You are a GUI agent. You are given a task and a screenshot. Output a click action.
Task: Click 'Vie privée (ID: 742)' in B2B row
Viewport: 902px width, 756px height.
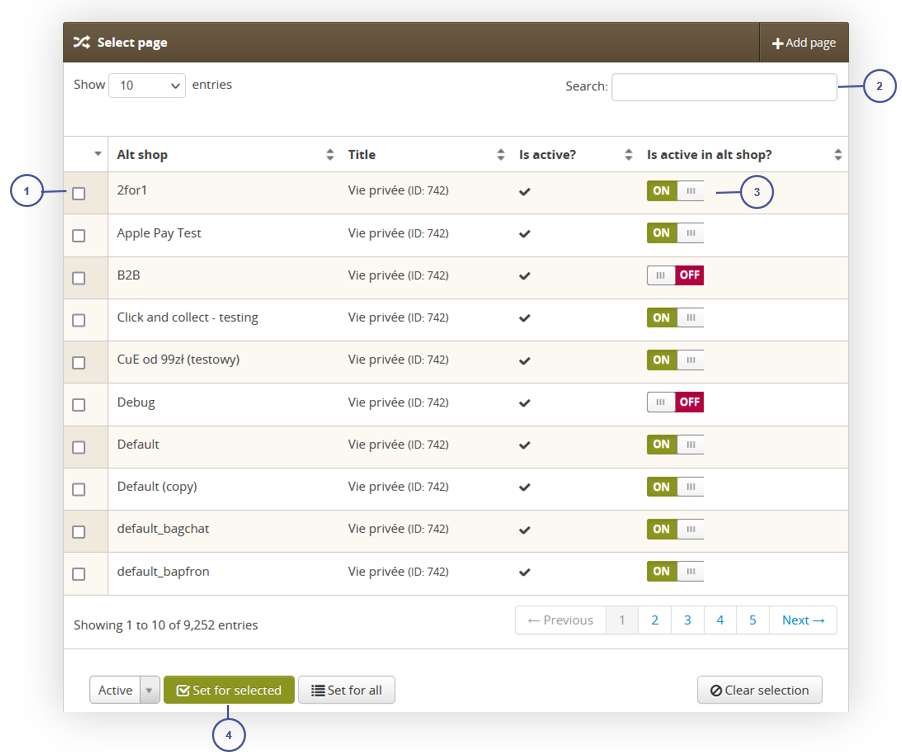(398, 276)
